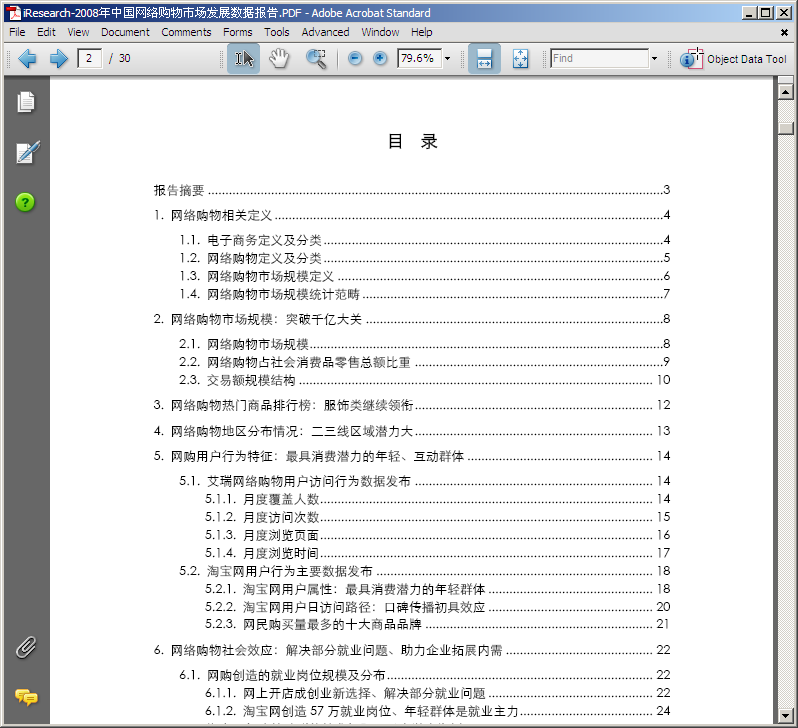Open the Pages navigation panel
798x728 pixels.
(26, 102)
